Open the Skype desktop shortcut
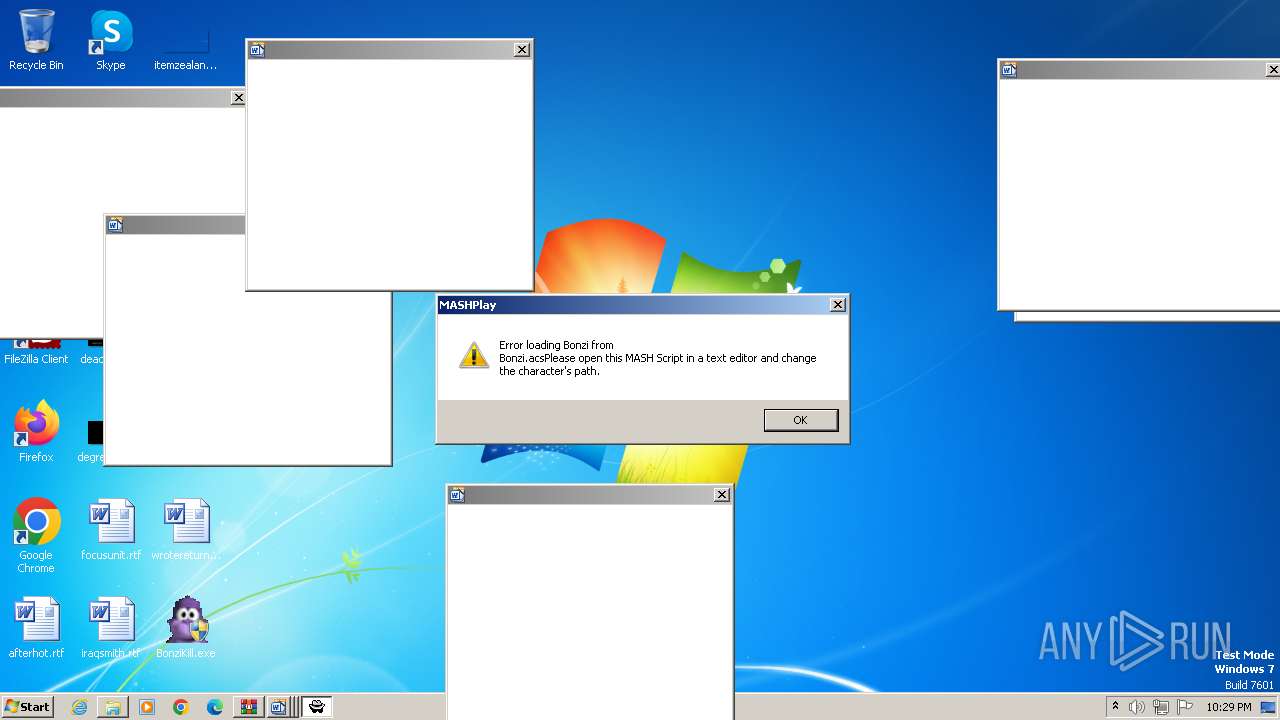This screenshot has height=720, width=1280. [111, 40]
